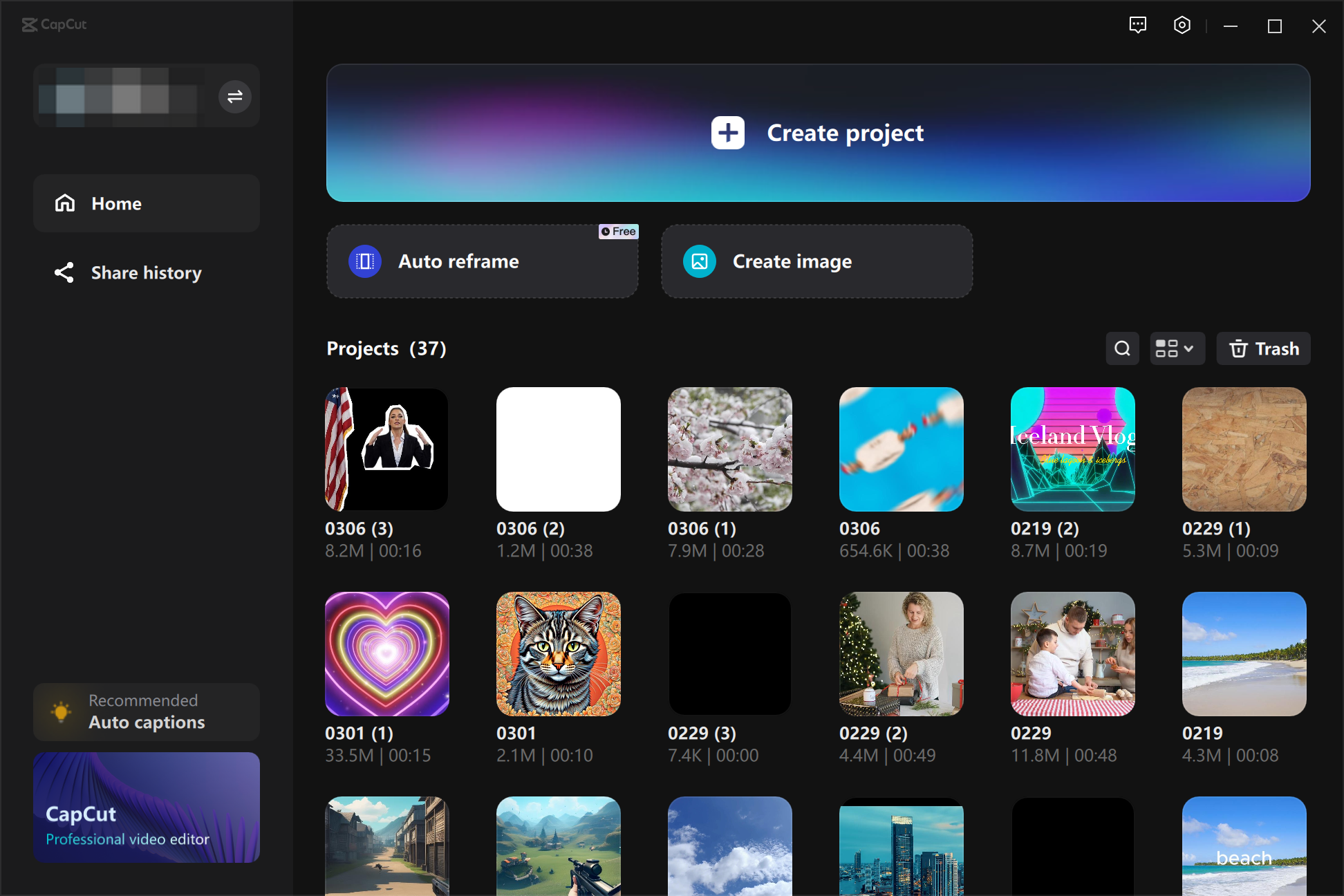Switch accounts with the swap icon
This screenshot has height=896, width=1344.
[x=234, y=96]
